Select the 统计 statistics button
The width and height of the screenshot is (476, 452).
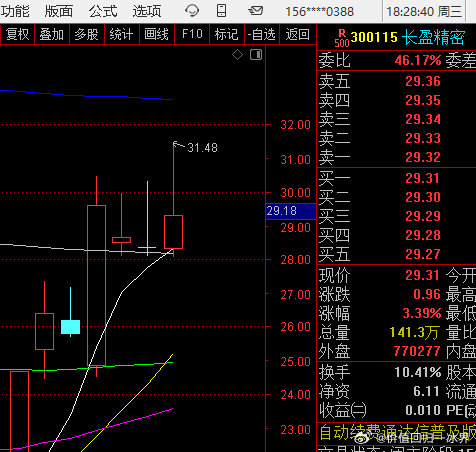click(x=121, y=34)
